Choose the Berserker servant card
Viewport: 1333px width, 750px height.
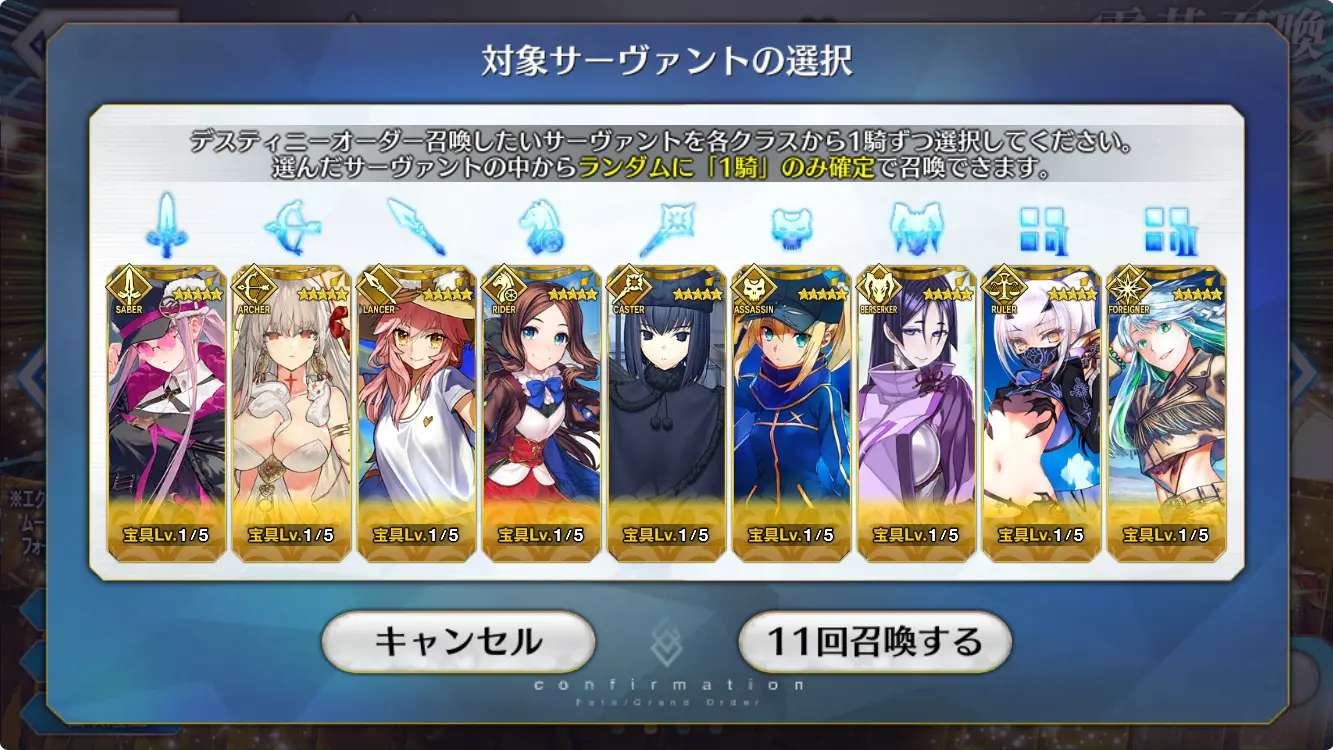[x=916, y=413]
